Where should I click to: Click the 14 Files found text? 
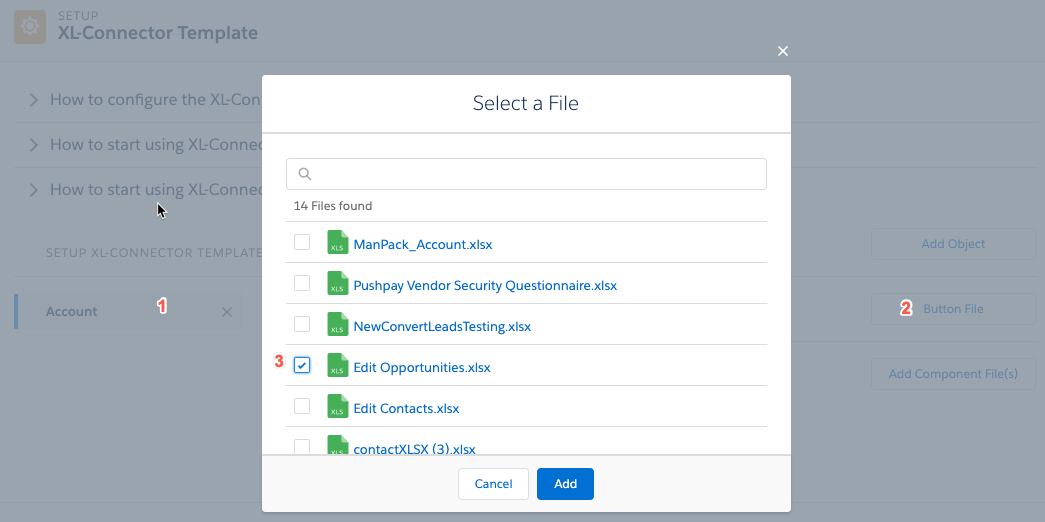pos(333,206)
